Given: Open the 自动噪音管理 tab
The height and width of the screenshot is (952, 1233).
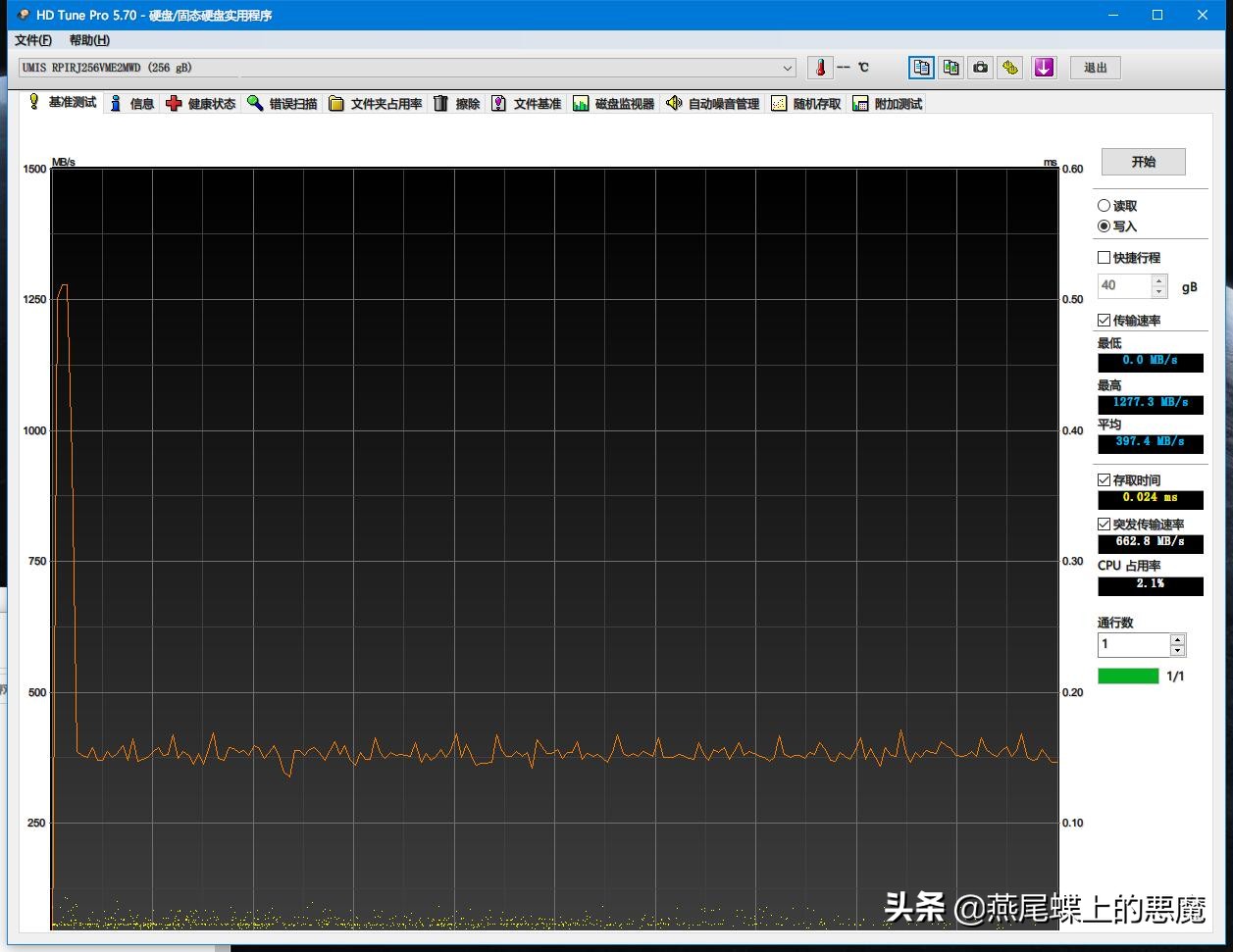Looking at the screenshot, I should pyautogui.click(x=712, y=104).
